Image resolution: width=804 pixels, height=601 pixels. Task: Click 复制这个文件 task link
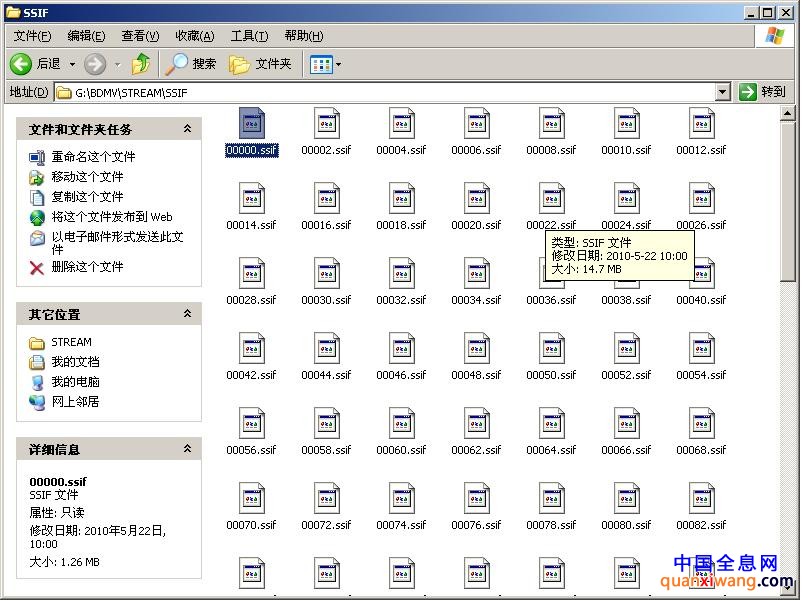[87, 197]
